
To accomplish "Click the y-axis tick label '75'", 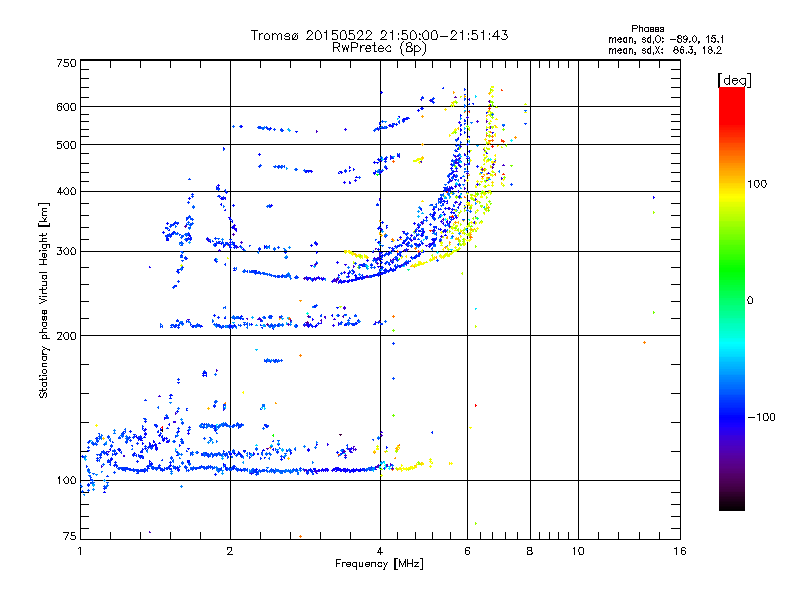I will click(70, 536).
